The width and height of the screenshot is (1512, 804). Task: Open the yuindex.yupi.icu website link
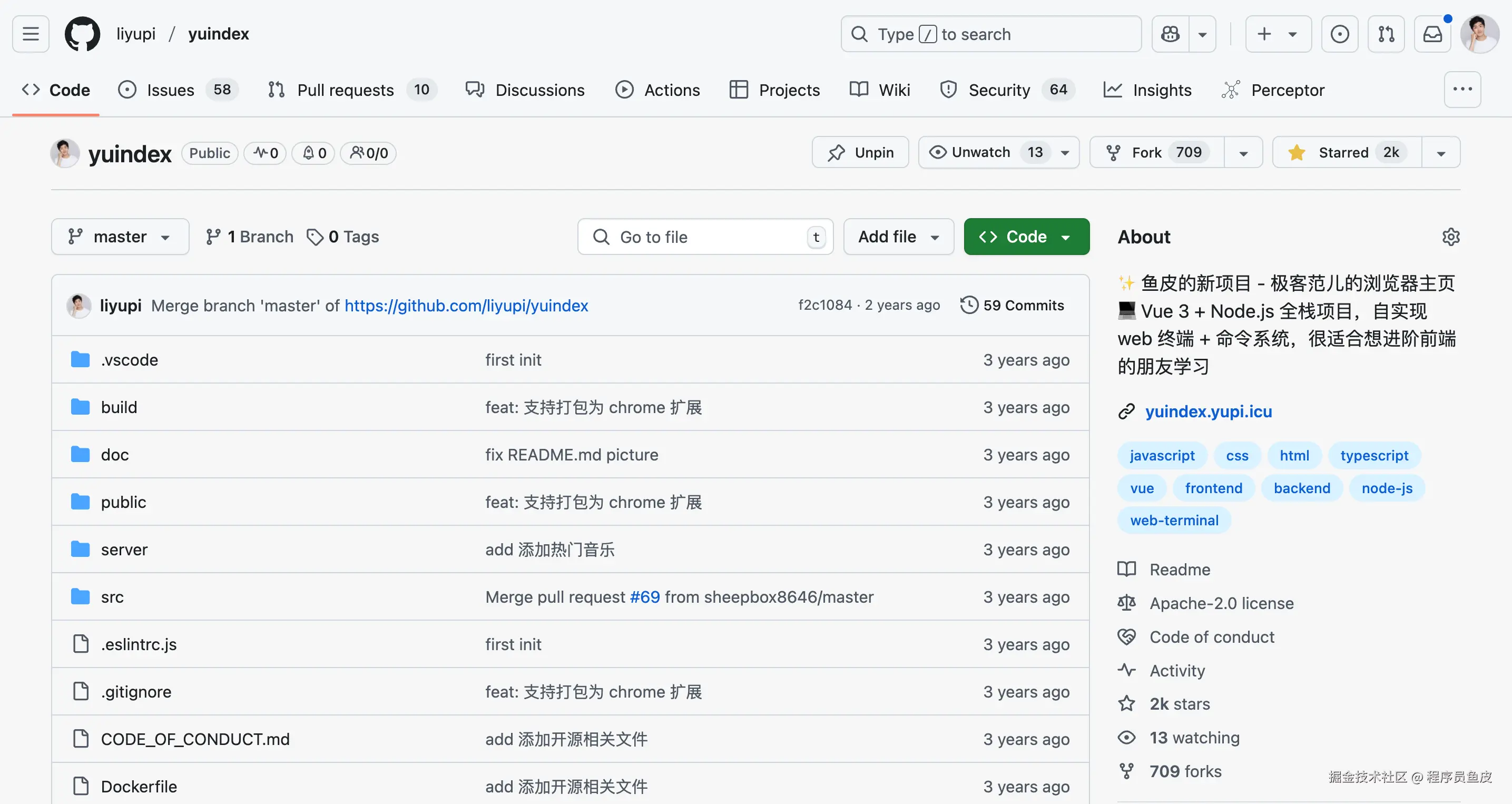tap(1208, 411)
